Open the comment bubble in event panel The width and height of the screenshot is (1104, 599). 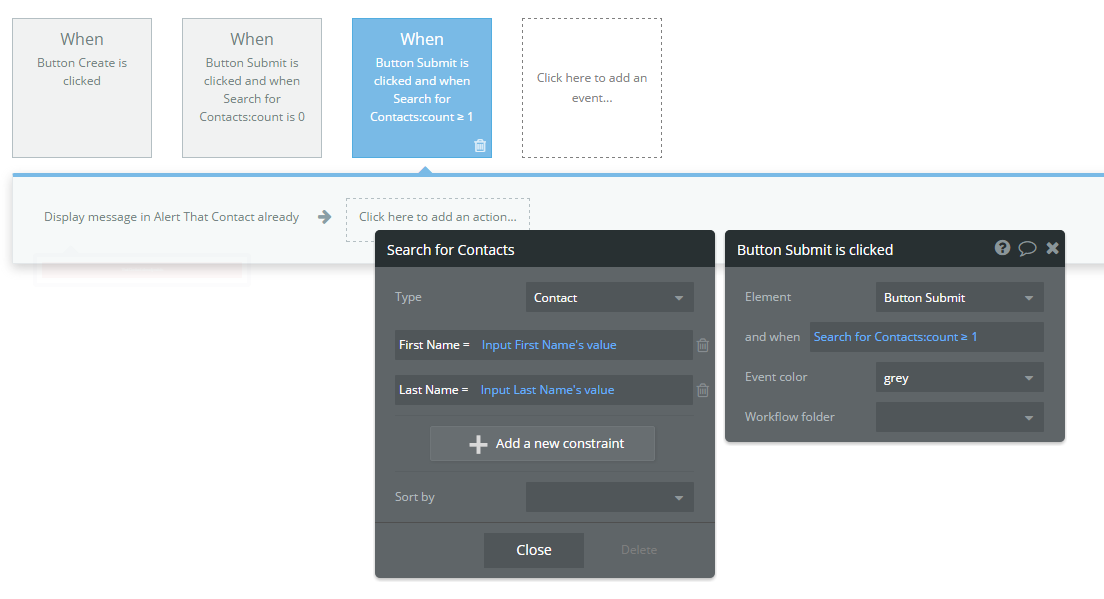[x=1027, y=248]
